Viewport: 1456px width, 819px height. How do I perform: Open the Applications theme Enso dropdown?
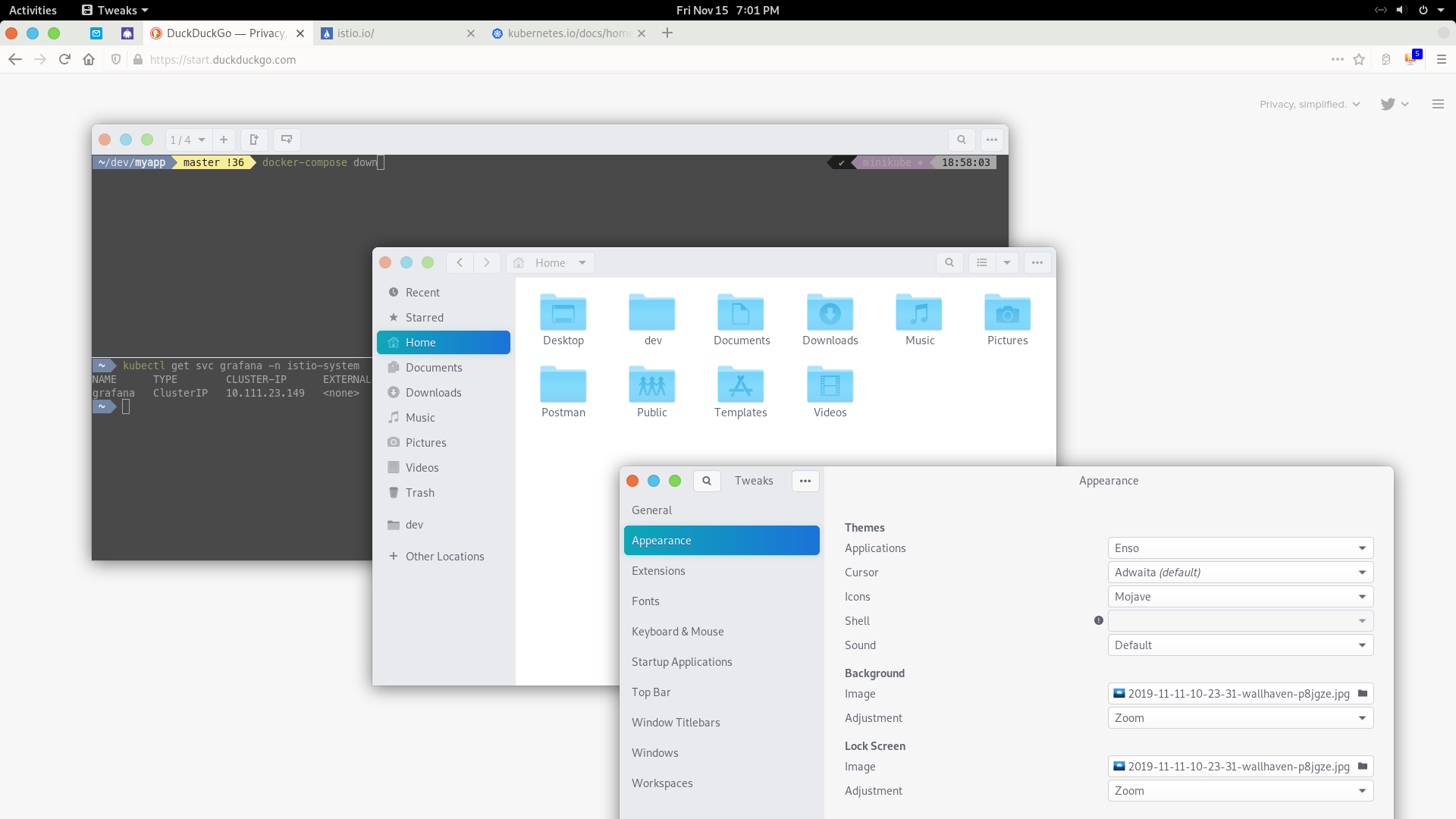1240,548
